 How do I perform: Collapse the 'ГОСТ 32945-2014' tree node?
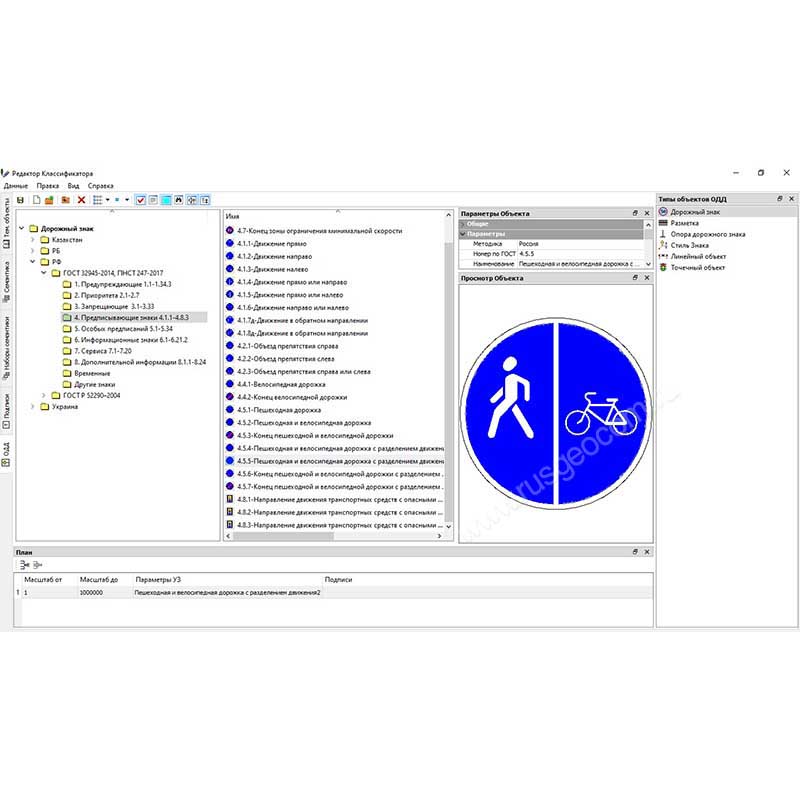(44, 273)
